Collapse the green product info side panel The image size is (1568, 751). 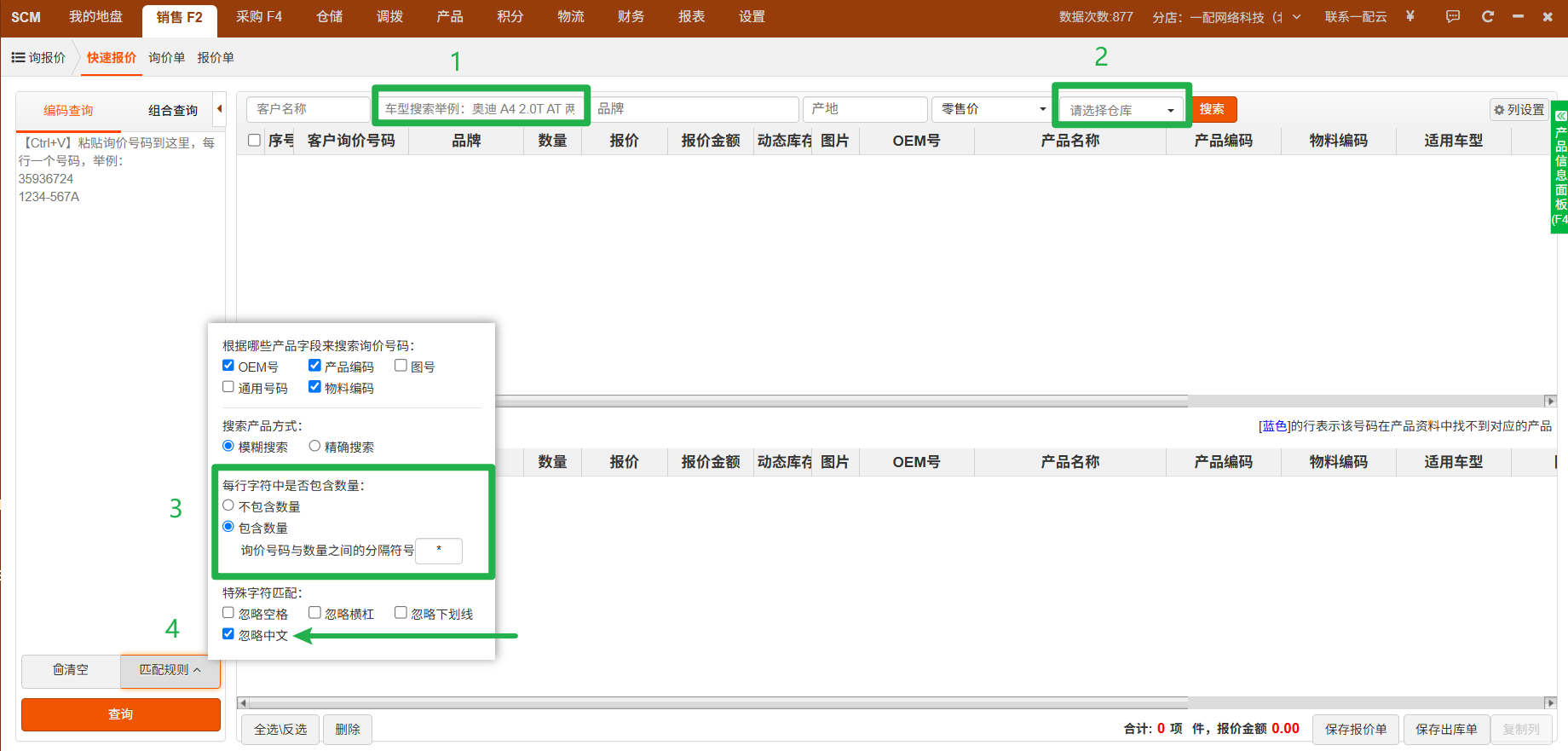tap(1560, 115)
